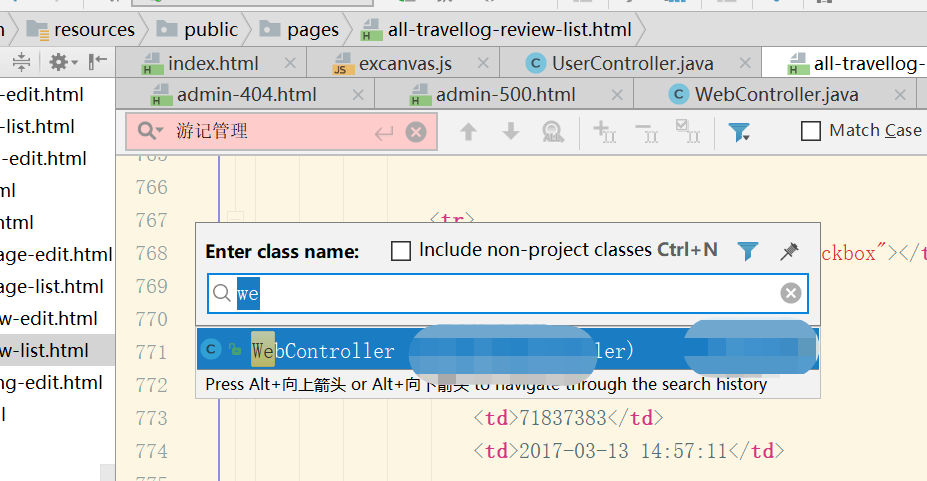Open find bar filter dropdown
Screen dimensions: 927x481
(739, 132)
